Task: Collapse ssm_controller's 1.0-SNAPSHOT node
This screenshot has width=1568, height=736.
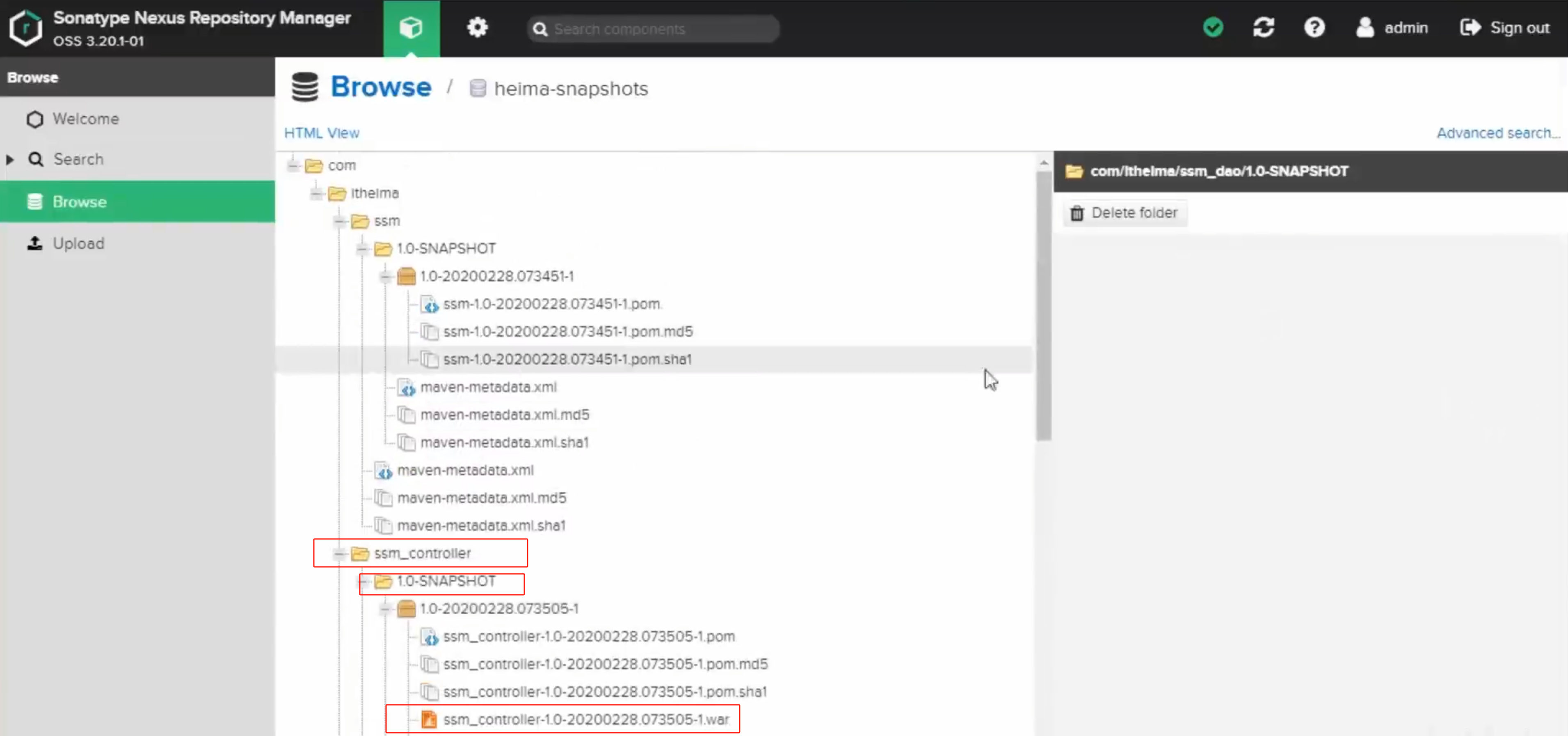Action: tap(363, 581)
